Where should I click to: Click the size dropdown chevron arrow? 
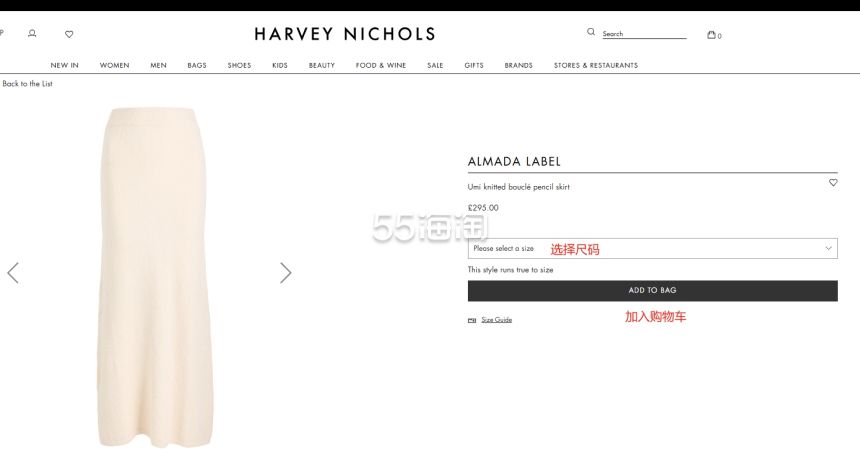pos(828,248)
